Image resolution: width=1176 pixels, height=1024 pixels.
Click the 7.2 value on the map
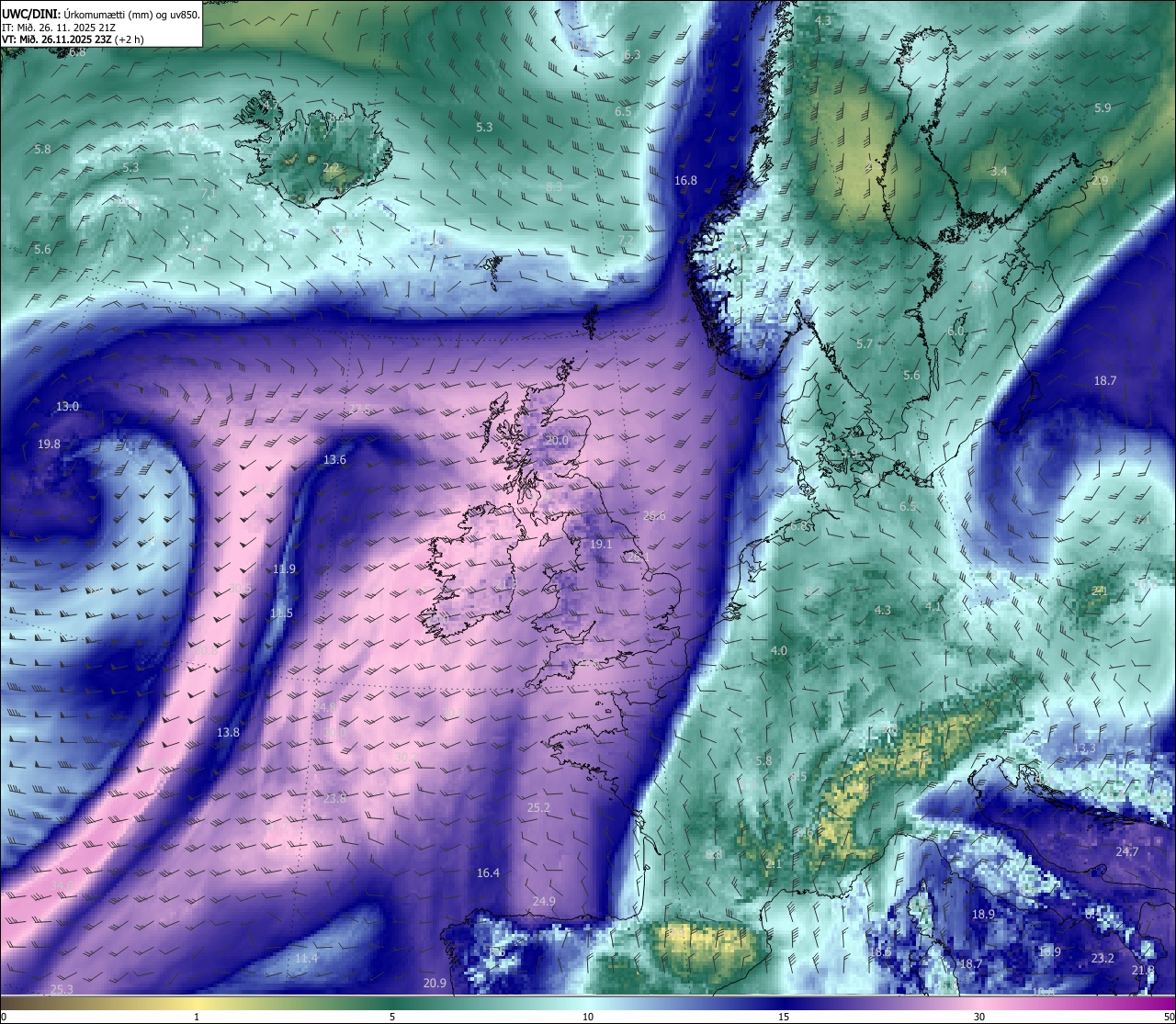[626, 240]
